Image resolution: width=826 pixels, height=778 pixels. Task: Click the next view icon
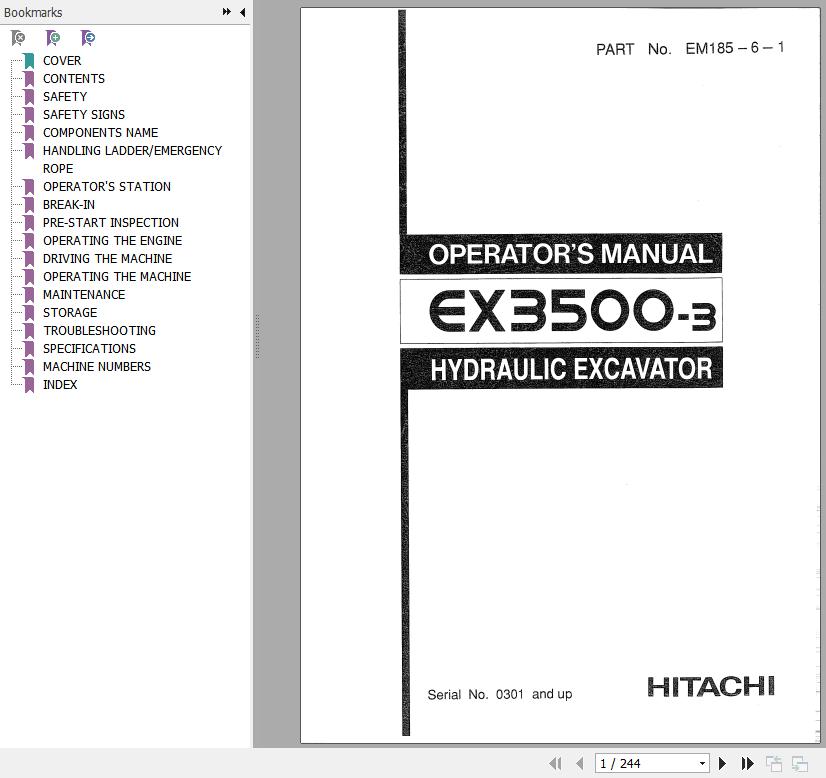pyautogui.click(x=800, y=763)
